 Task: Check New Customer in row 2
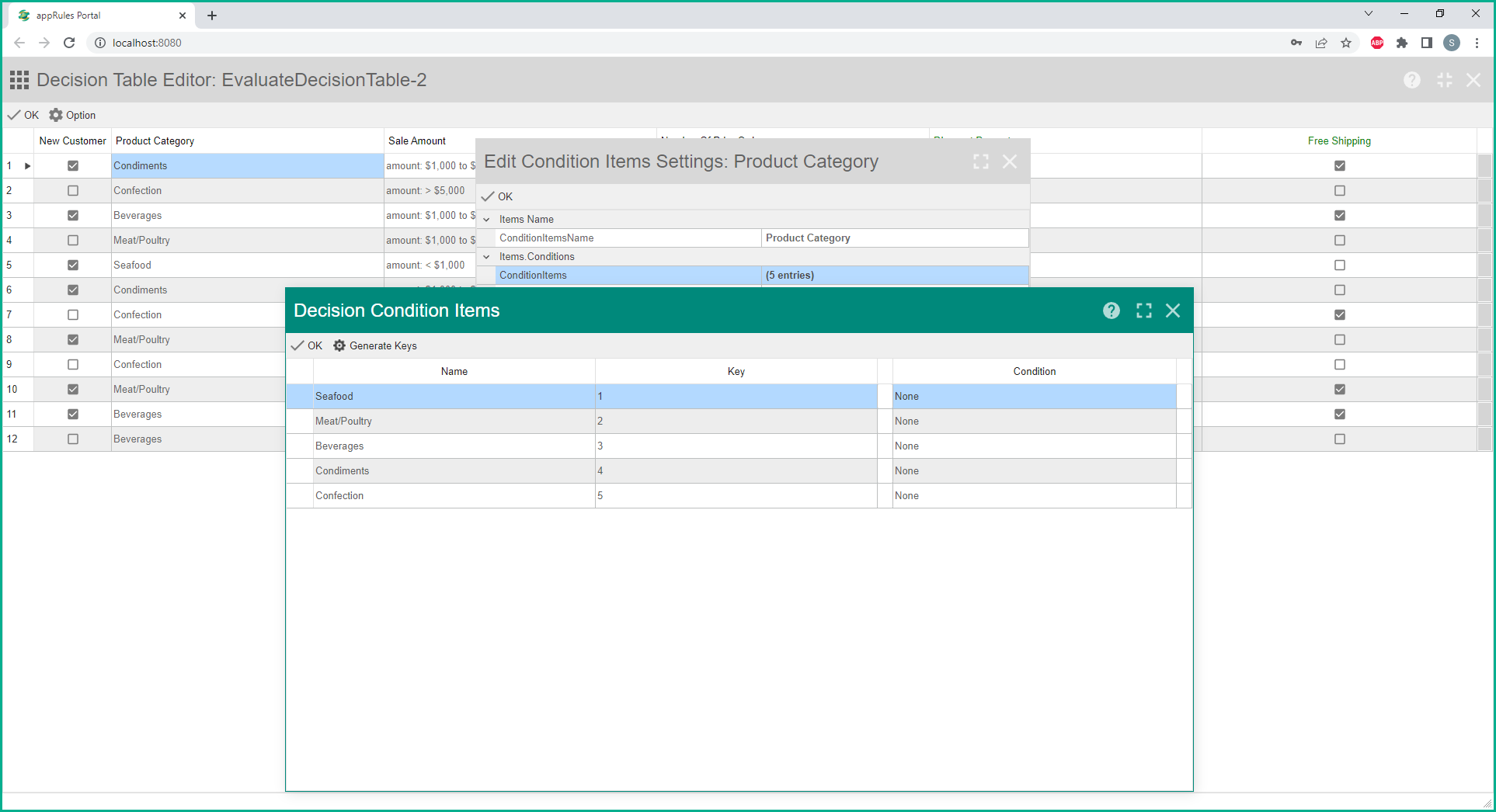point(73,190)
